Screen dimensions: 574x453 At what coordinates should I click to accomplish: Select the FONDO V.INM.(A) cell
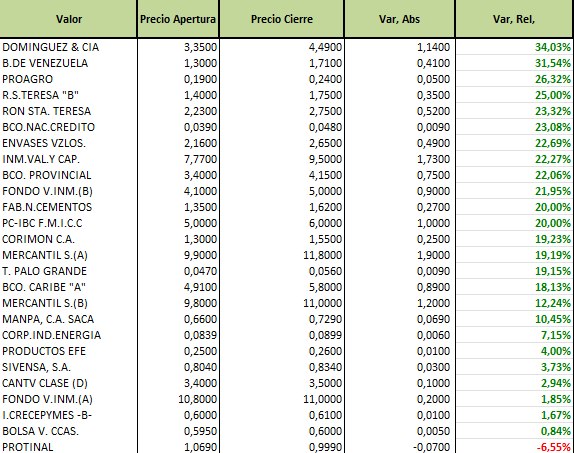point(68,399)
